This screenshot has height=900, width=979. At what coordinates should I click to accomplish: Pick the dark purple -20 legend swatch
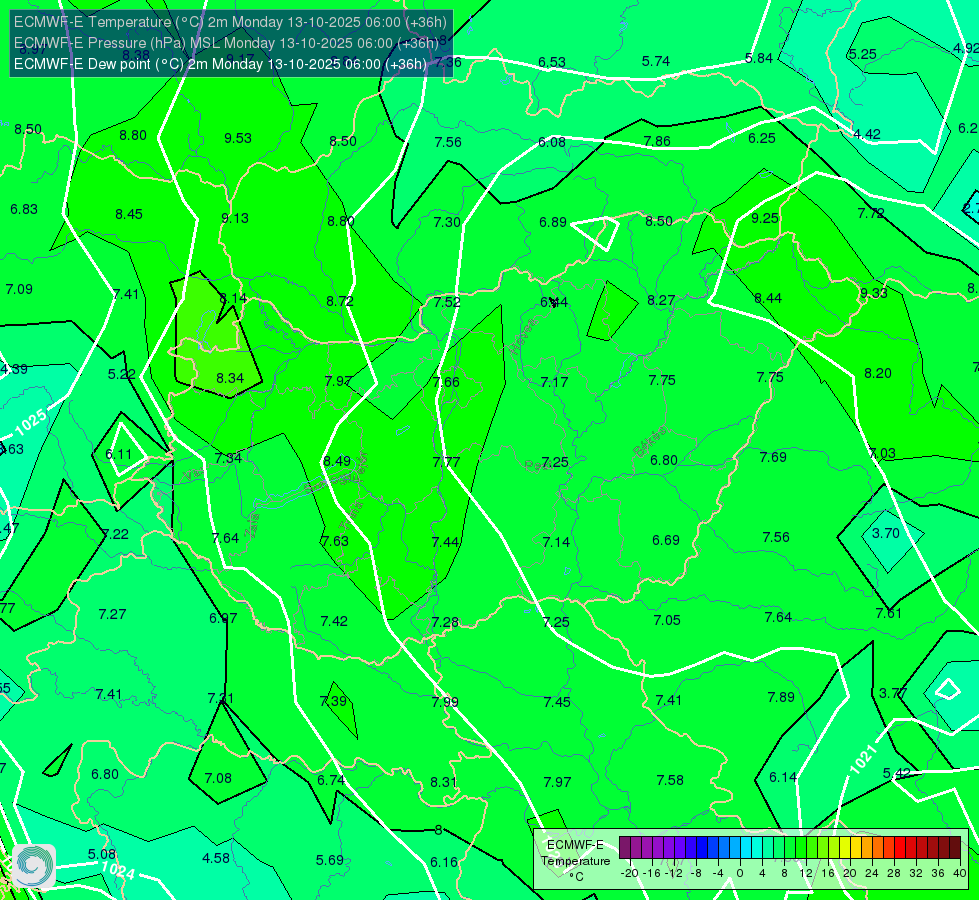[624, 848]
